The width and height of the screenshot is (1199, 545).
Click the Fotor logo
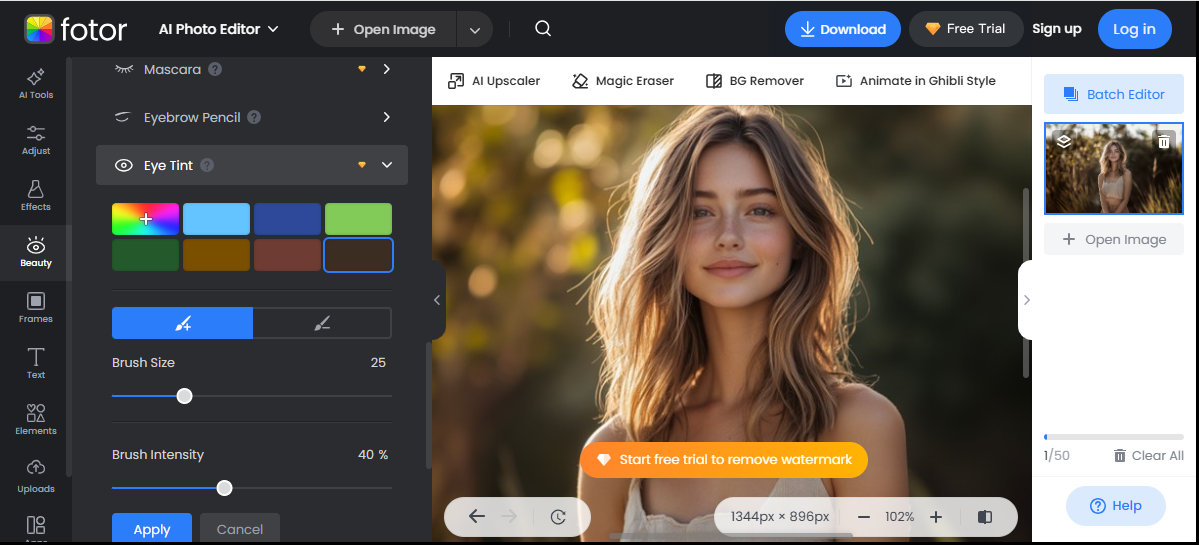pos(75,29)
